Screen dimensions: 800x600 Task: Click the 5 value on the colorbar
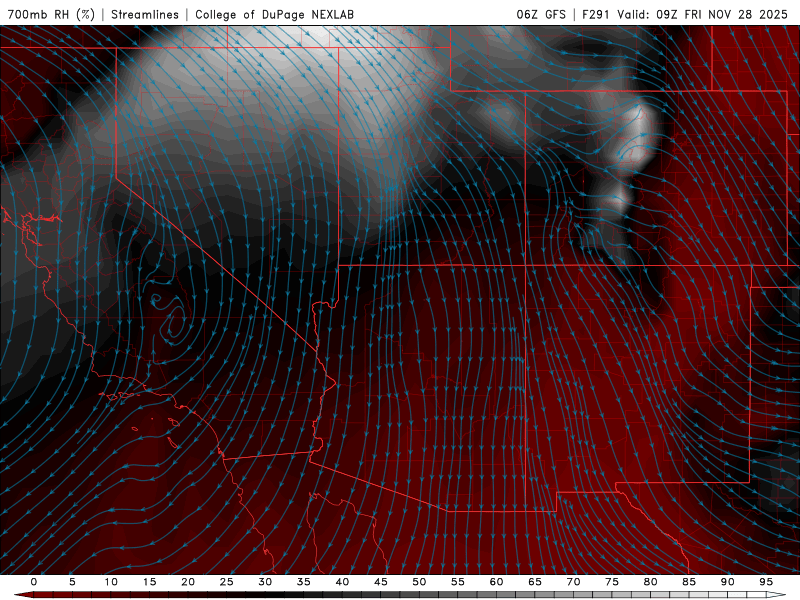tap(72, 582)
